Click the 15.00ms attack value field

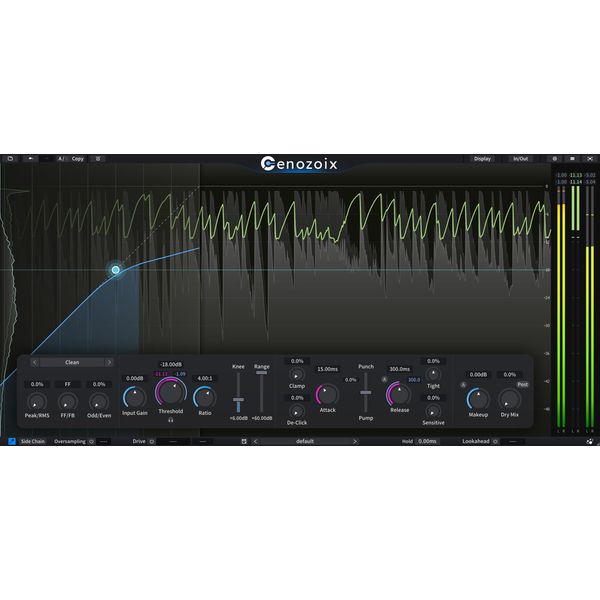tap(328, 369)
